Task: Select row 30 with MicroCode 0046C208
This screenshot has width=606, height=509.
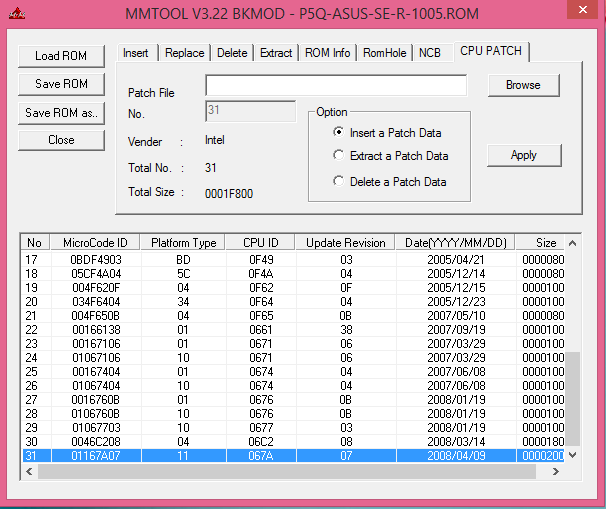Action: pyautogui.click(x=293, y=441)
